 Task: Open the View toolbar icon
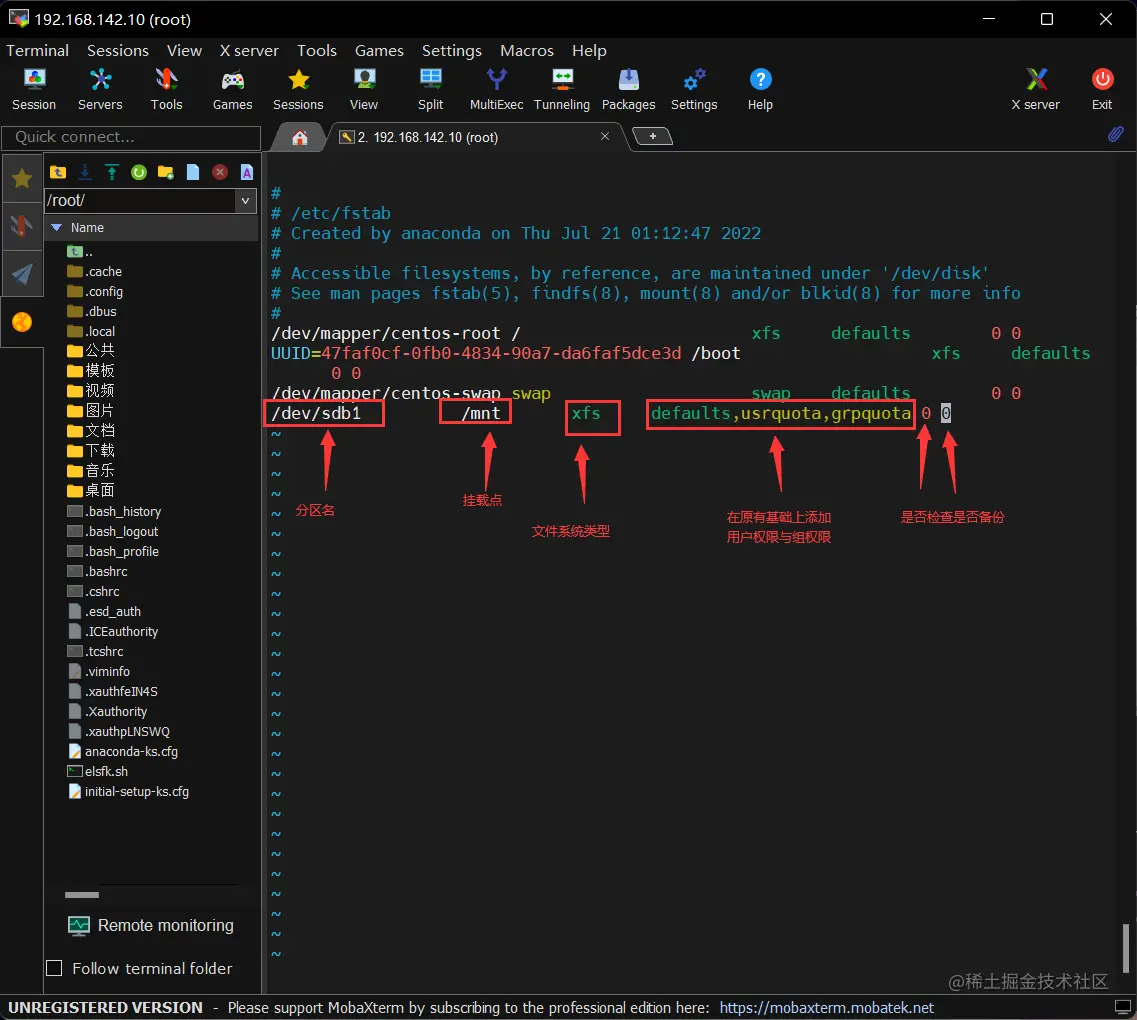(364, 89)
